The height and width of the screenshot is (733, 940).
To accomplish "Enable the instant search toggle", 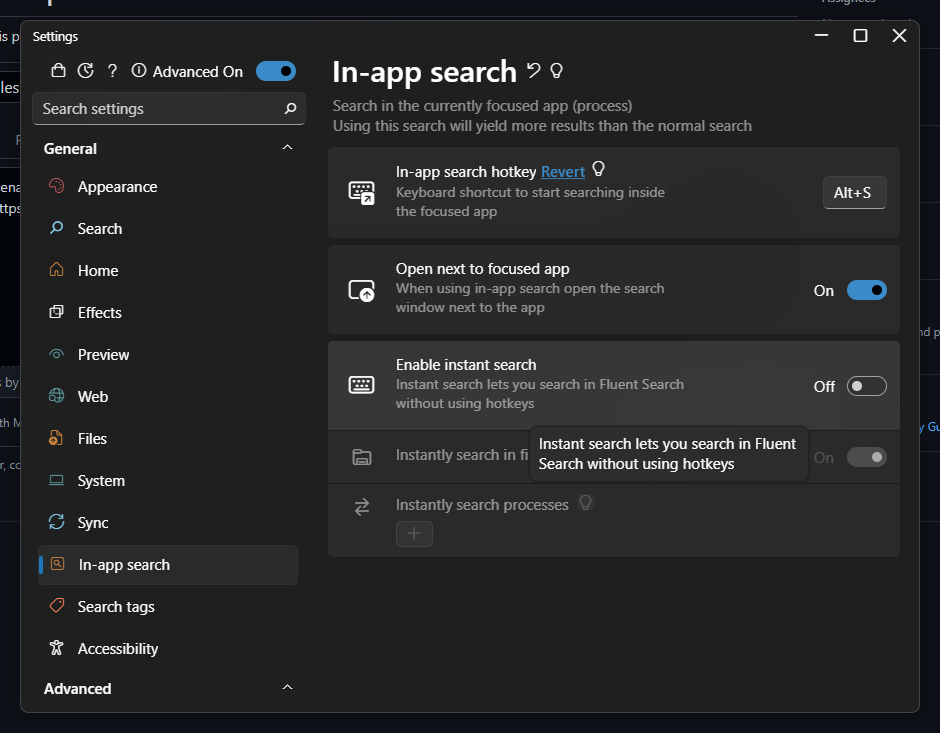I will (x=866, y=385).
